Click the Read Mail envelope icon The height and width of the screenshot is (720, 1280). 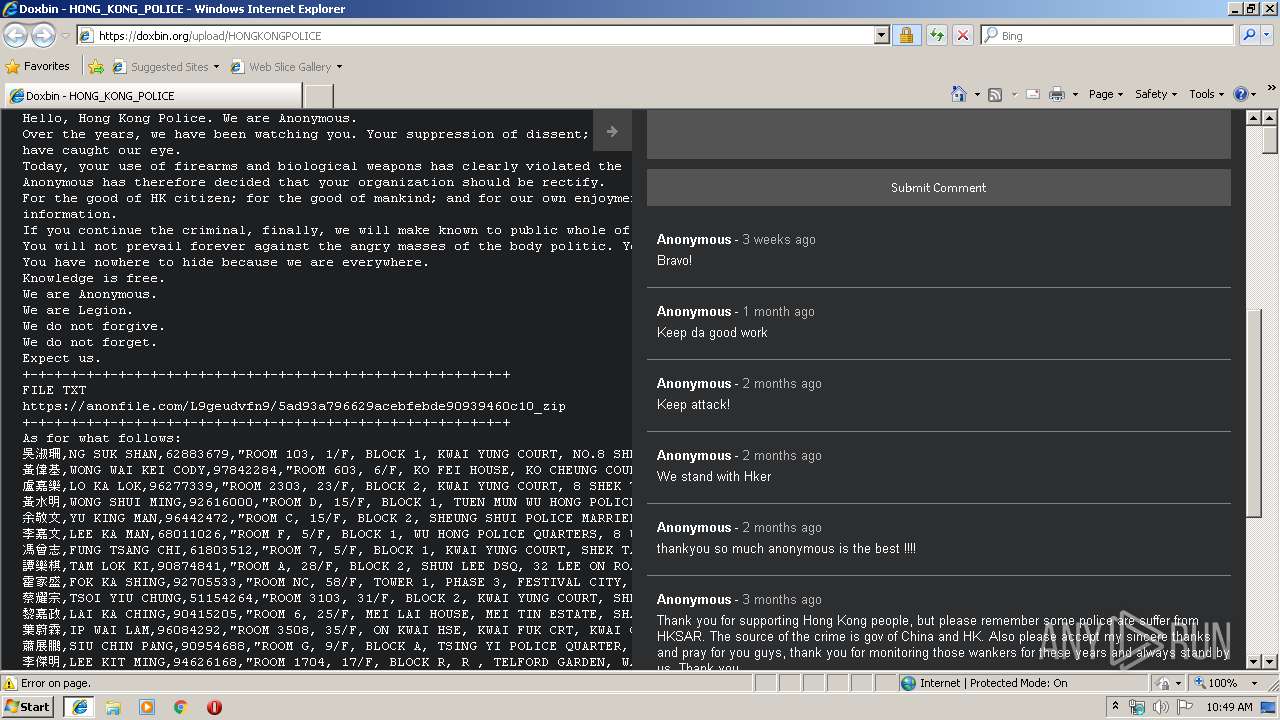pyautogui.click(x=1033, y=94)
